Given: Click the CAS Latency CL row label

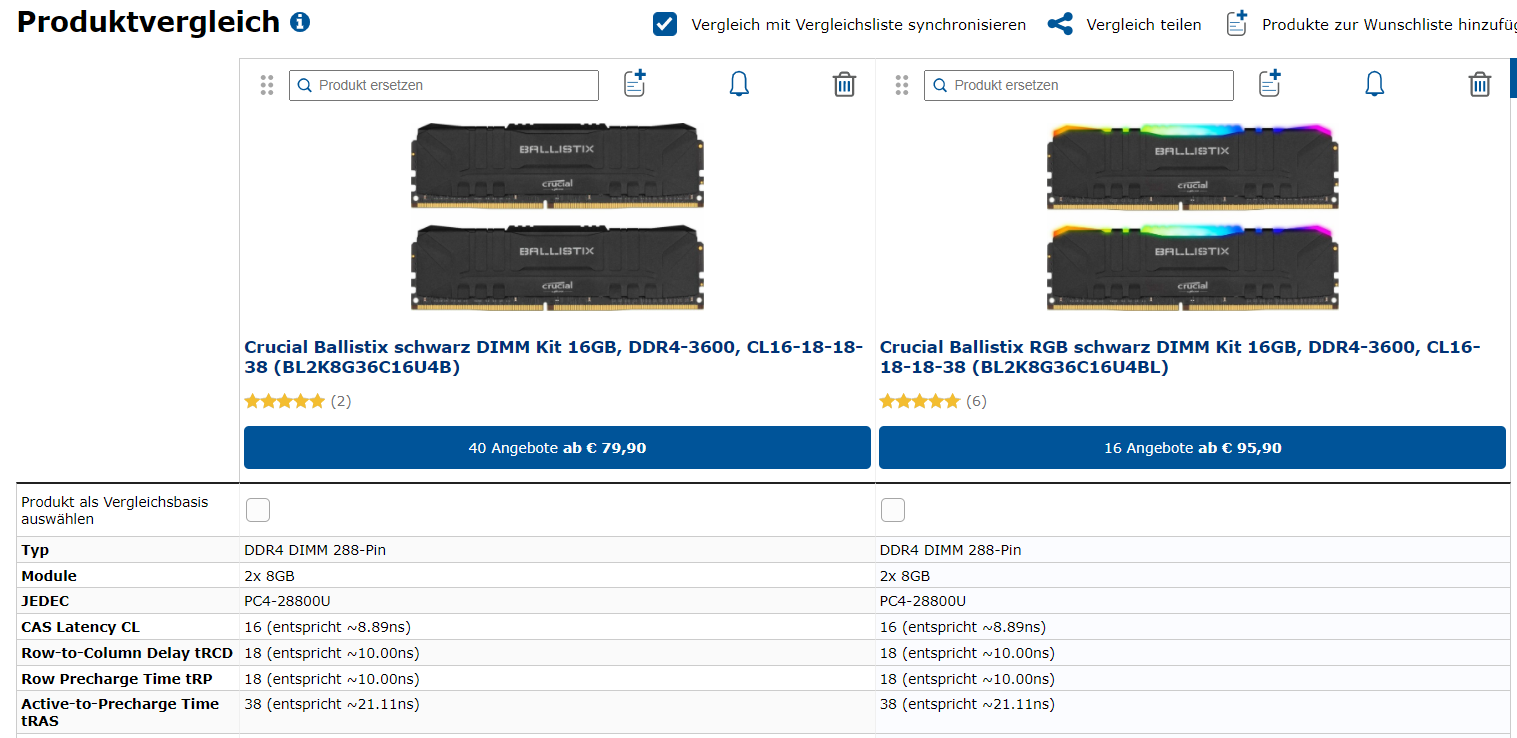Looking at the screenshot, I should pos(81,627).
